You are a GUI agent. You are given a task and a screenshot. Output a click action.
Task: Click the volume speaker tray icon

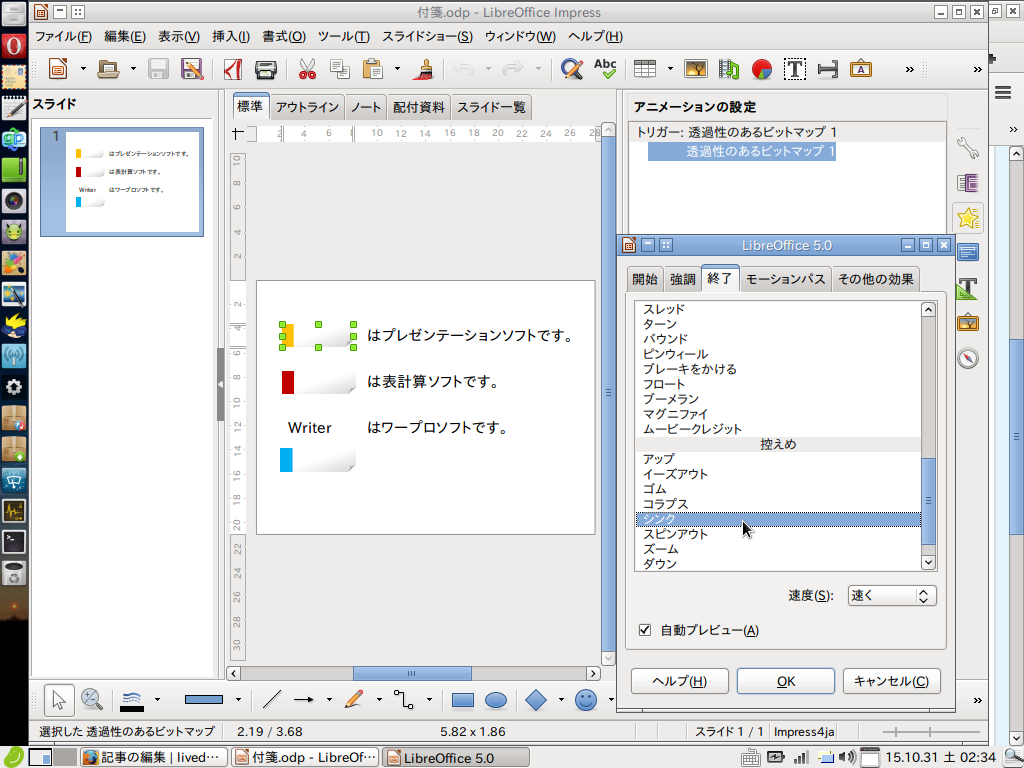(x=847, y=758)
